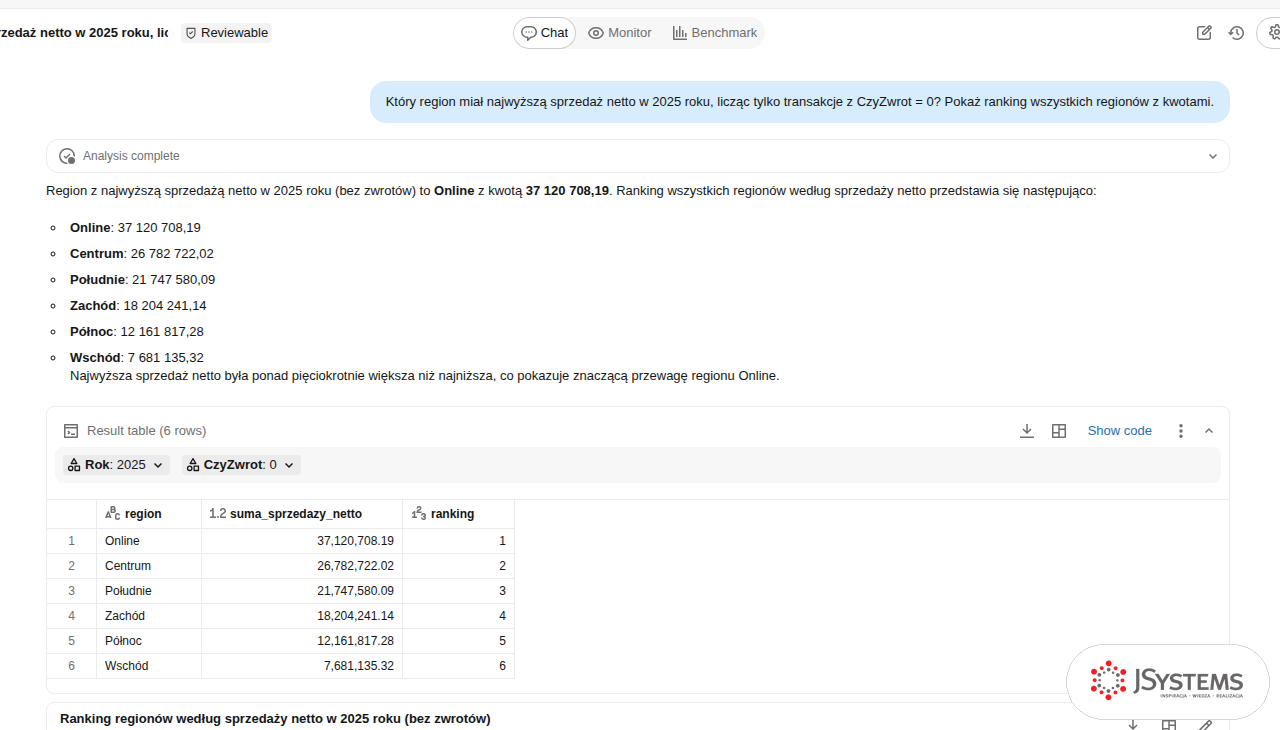The width and height of the screenshot is (1280, 730).
Task: Expand the Analysis complete section
Action: point(1213,156)
